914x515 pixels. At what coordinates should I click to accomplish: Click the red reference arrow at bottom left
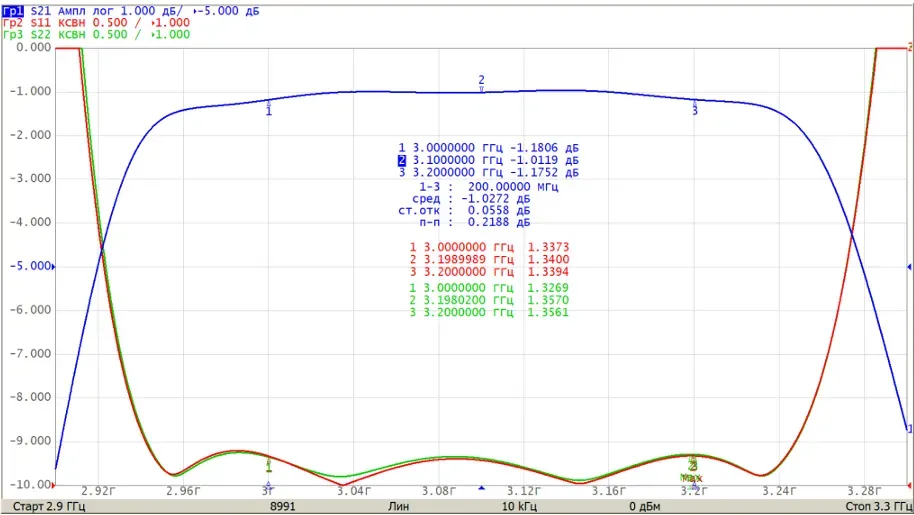[54, 485]
